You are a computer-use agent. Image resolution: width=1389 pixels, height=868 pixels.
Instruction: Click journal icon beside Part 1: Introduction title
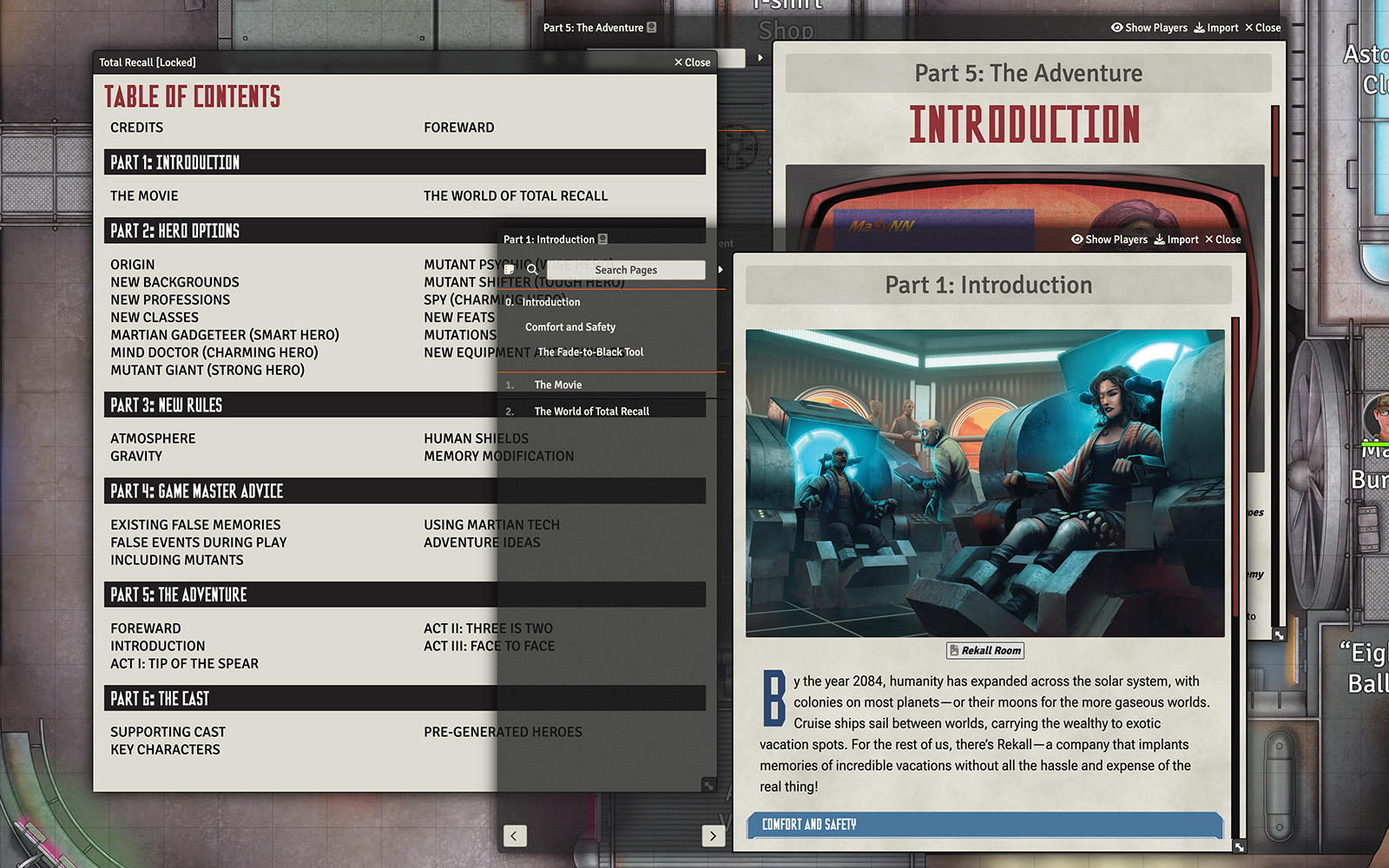point(602,240)
